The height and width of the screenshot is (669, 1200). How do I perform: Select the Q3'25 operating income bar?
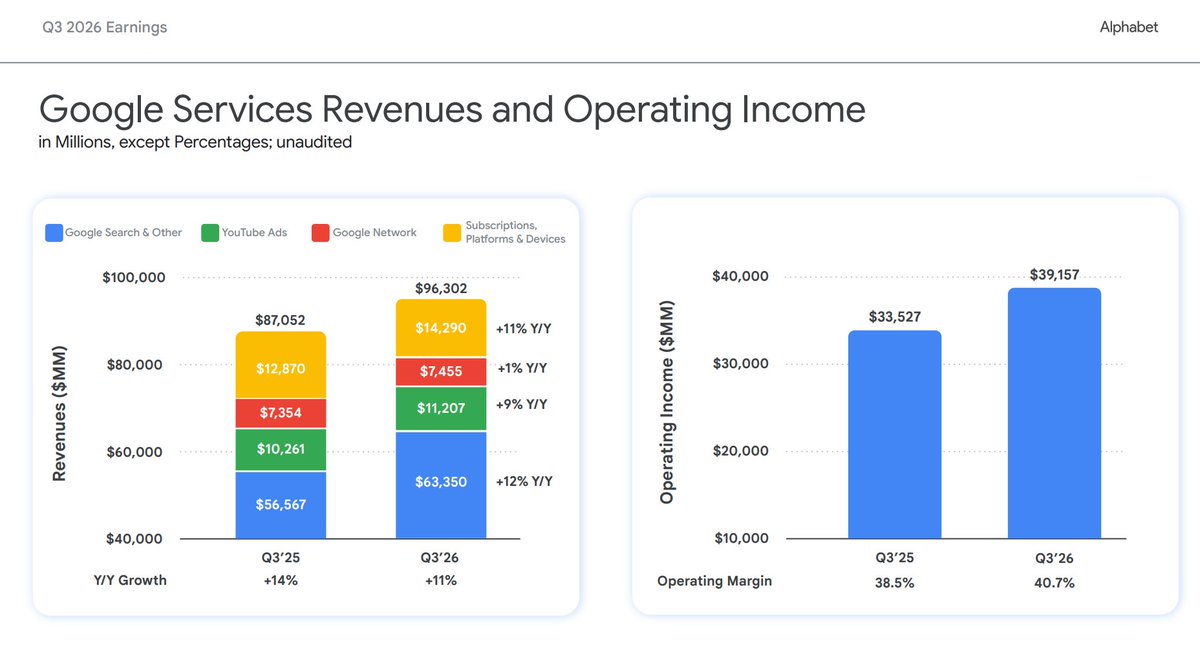894,435
